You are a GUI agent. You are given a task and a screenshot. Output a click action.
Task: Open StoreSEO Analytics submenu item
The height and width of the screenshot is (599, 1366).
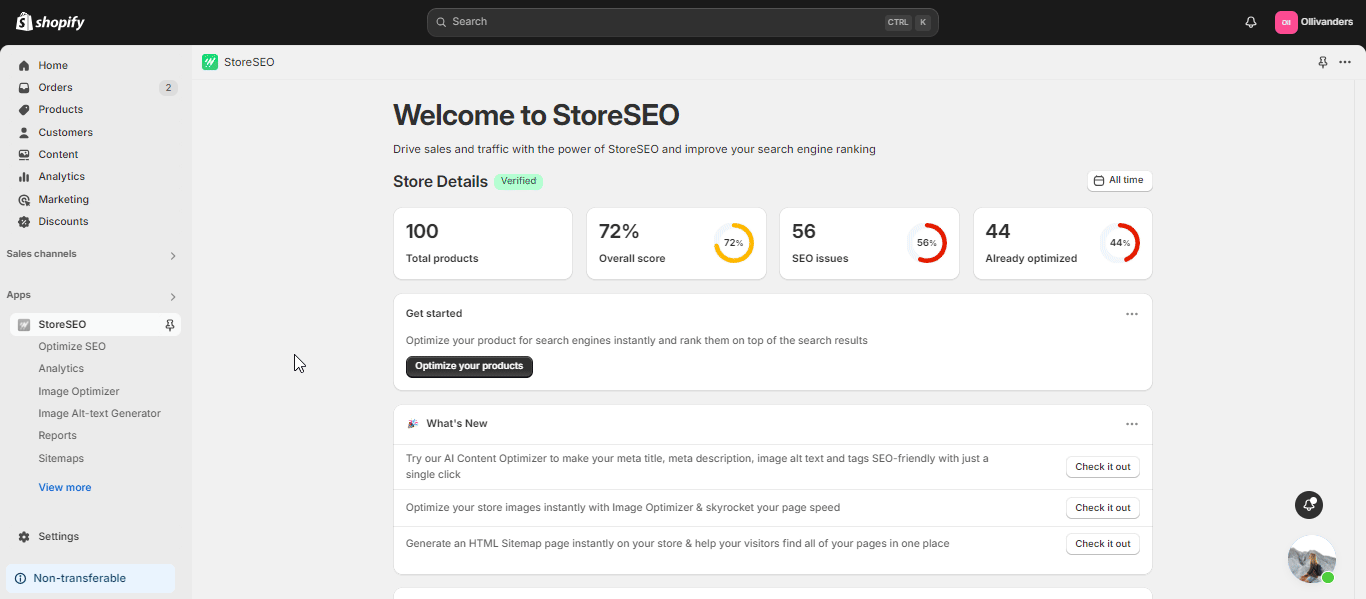tap(61, 369)
